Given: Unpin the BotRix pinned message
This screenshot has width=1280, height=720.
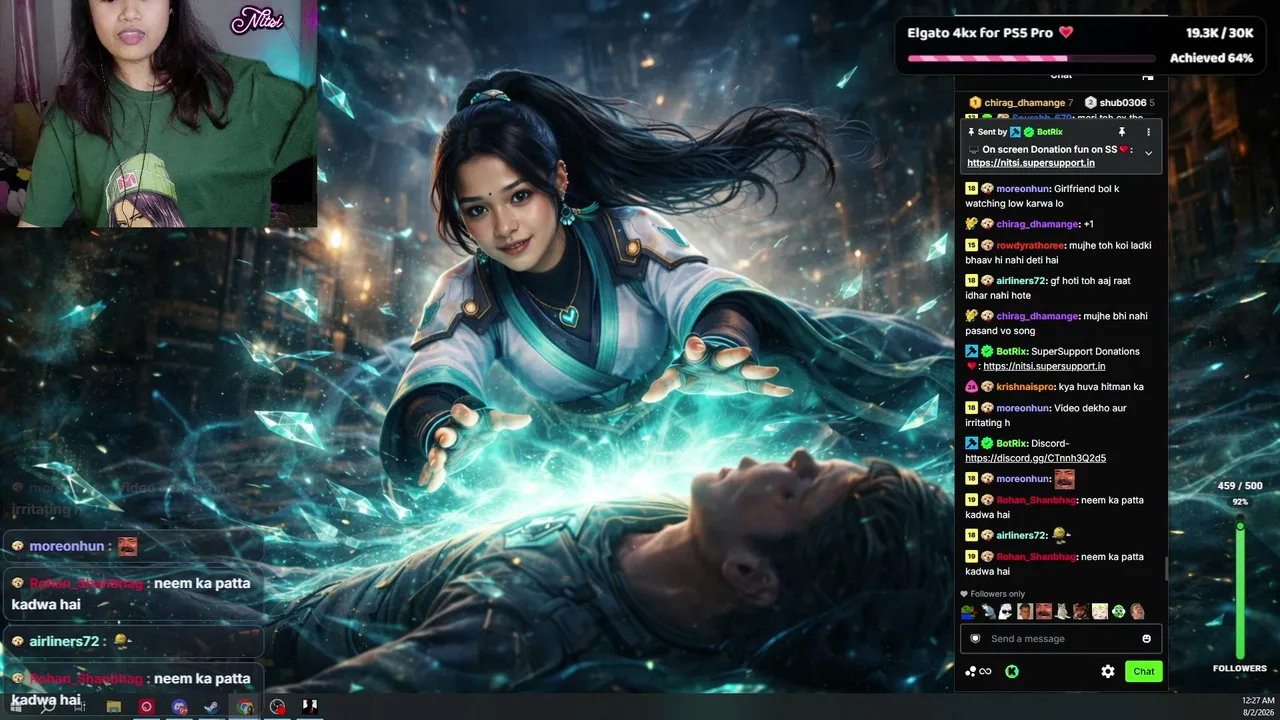Looking at the screenshot, I should coord(1122,132).
